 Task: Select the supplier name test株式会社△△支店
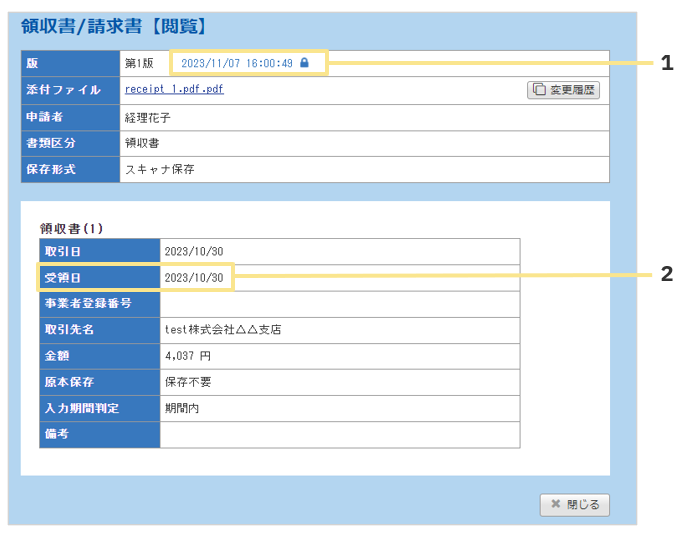222,329
